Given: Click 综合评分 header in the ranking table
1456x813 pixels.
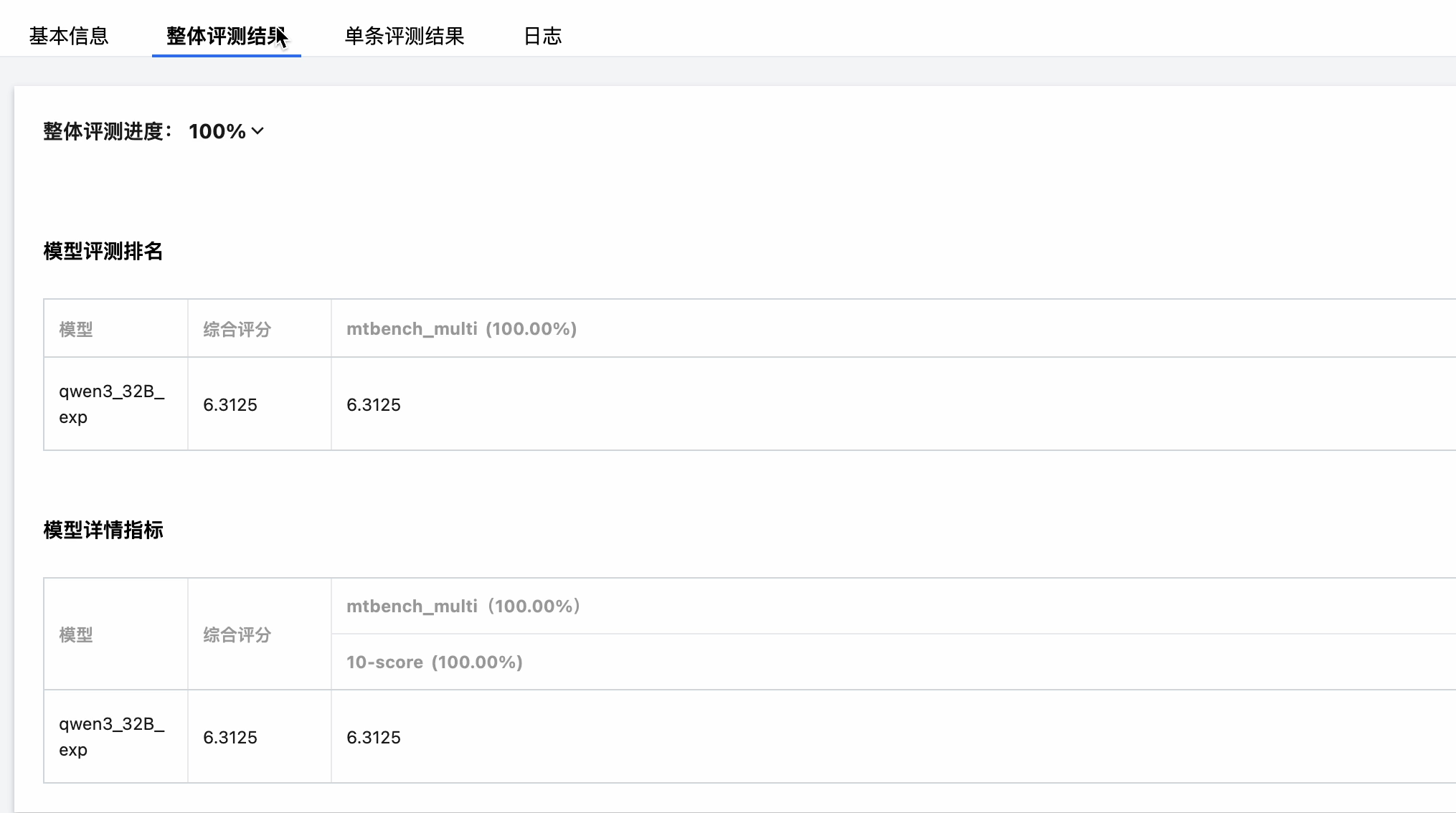Looking at the screenshot, I should 237,329.
